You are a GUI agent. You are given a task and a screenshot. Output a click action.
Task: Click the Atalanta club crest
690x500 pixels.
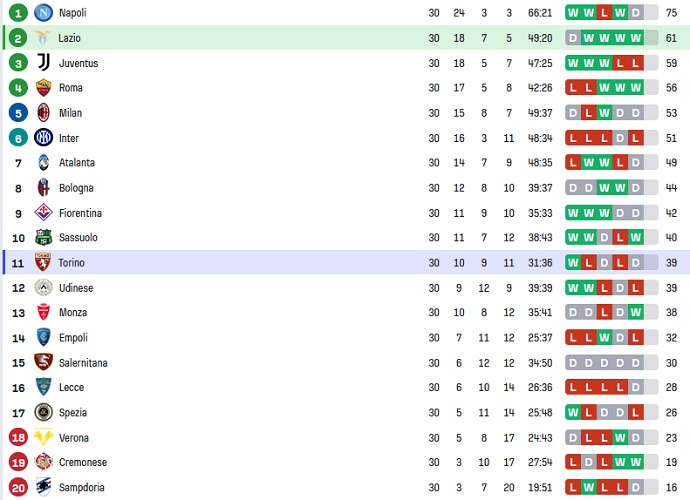(x=43, y=163)
